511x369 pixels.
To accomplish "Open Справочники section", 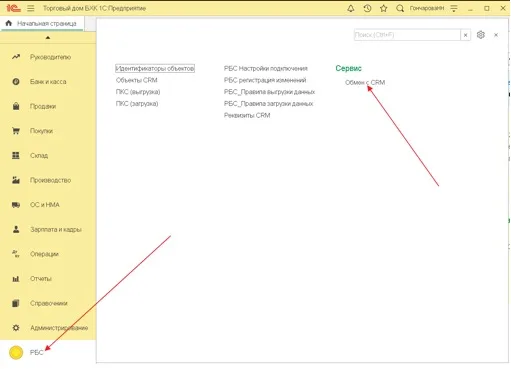I will 49,303.
